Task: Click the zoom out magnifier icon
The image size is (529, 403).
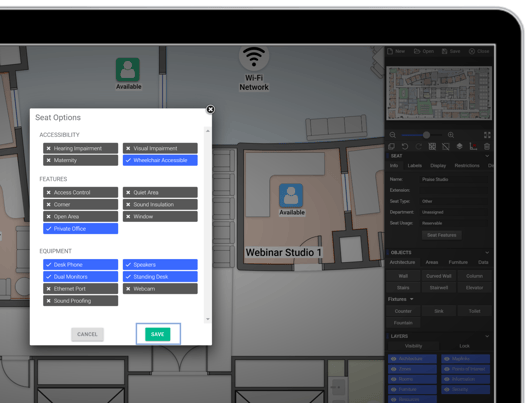Action: [392, 135]
